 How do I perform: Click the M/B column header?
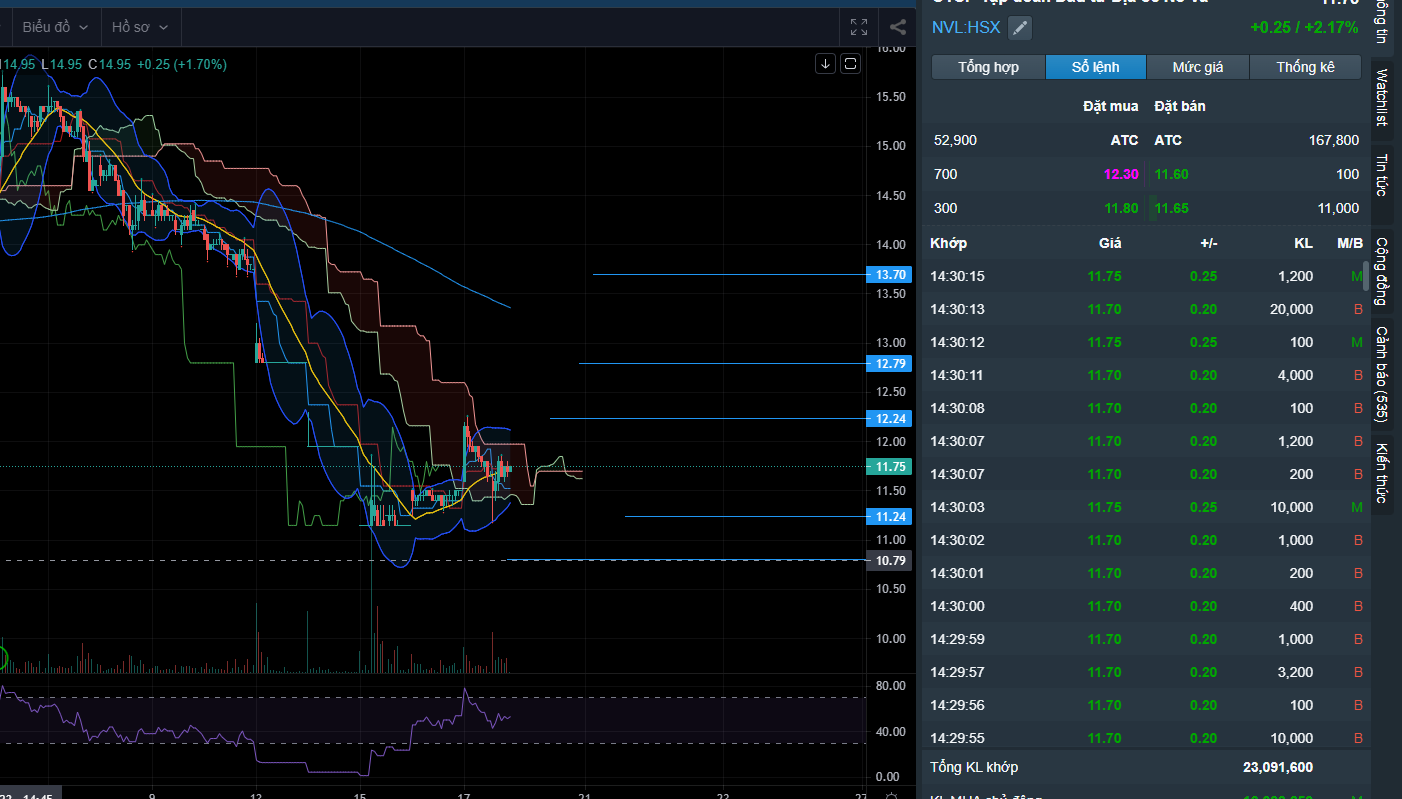click(x=1350, y=243)
